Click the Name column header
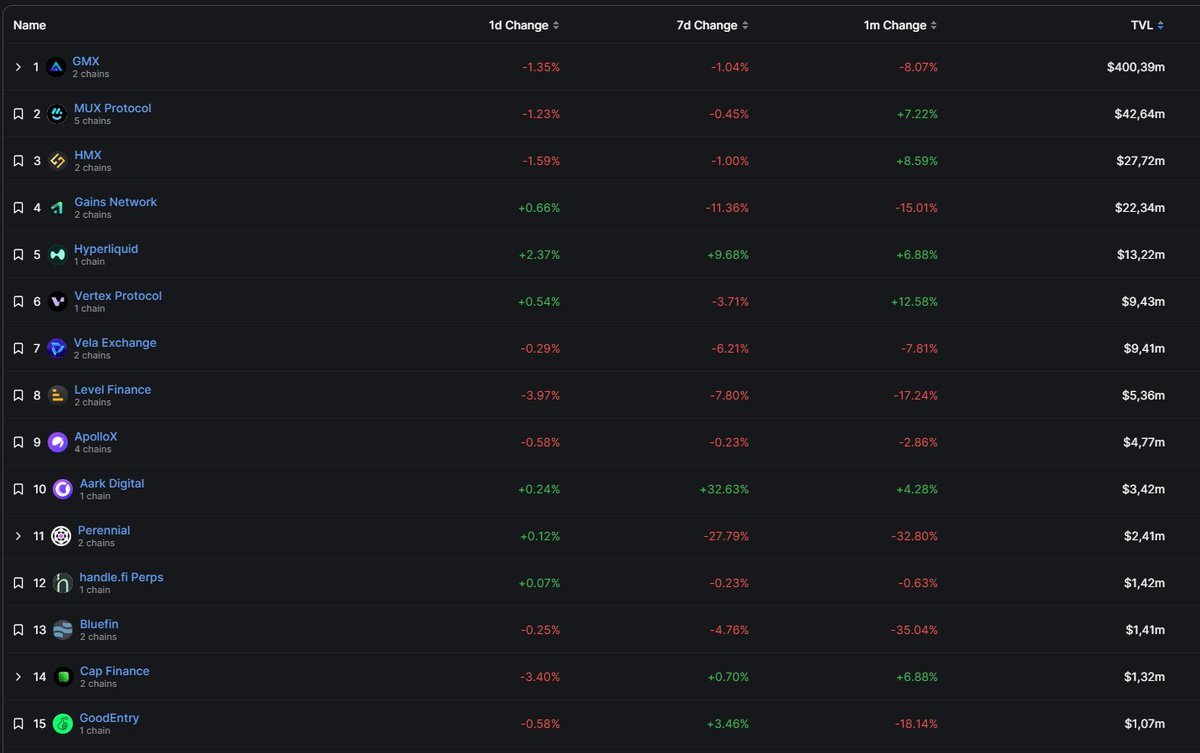 tap(30, 25)
